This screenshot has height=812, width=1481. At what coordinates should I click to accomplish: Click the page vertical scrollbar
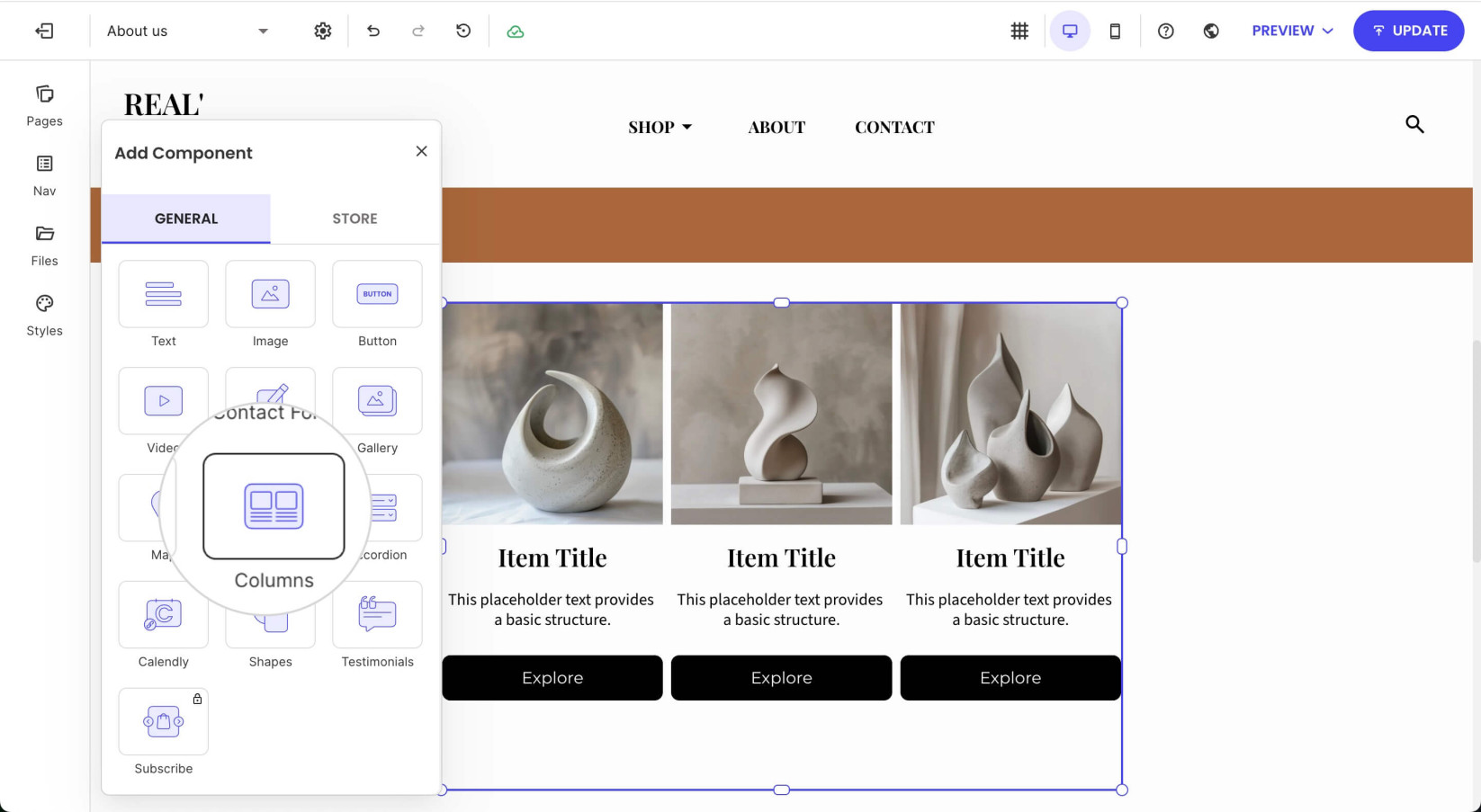pyautogui.click(x=1476, y=451)
